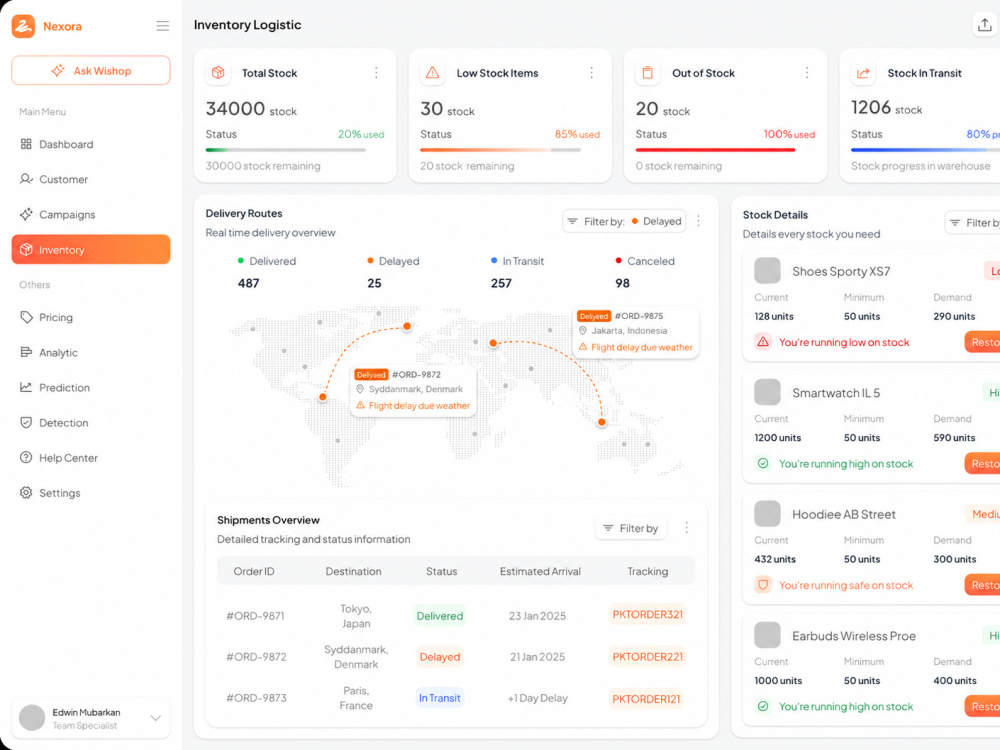Click the Shoes Sporty XS7 product thumbnail

click(x=767, y=270)
